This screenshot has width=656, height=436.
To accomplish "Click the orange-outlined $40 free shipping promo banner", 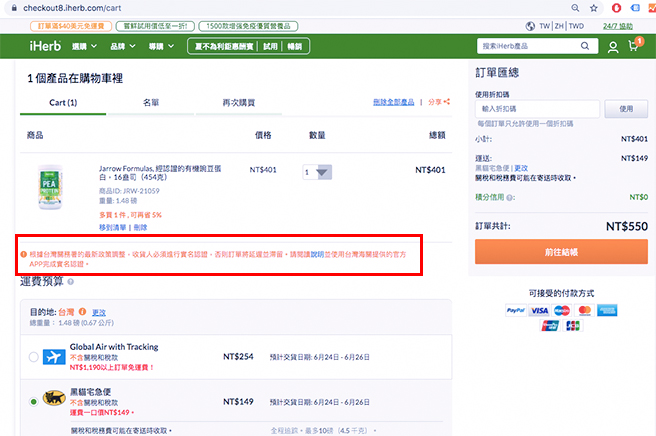I will pos(71,26).
